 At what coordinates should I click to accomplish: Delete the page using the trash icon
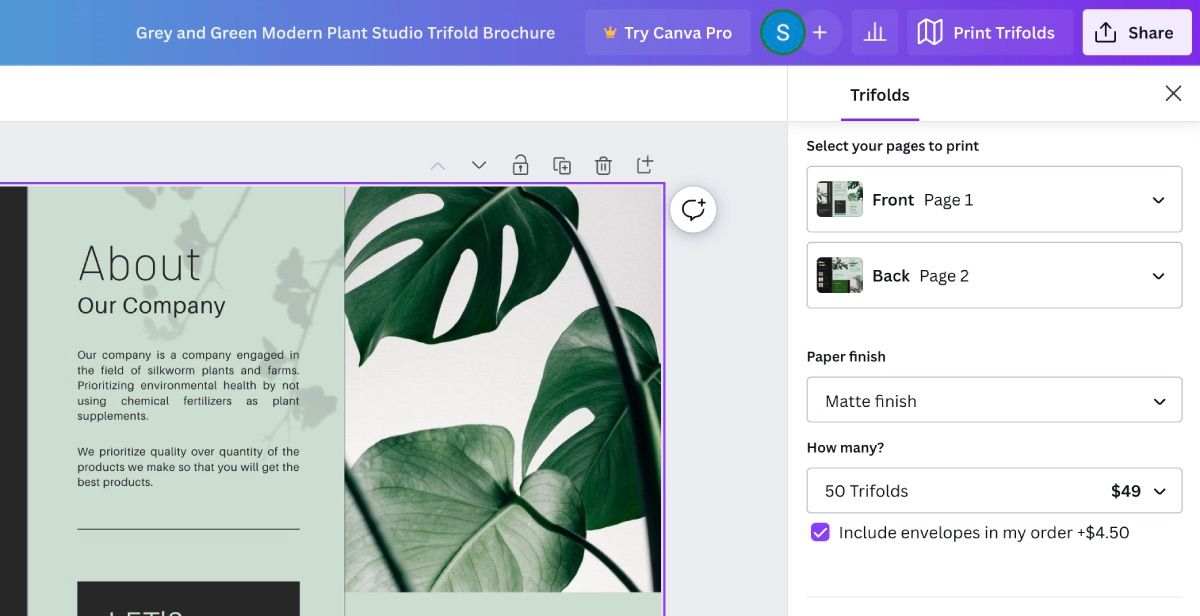pos(603,164)
